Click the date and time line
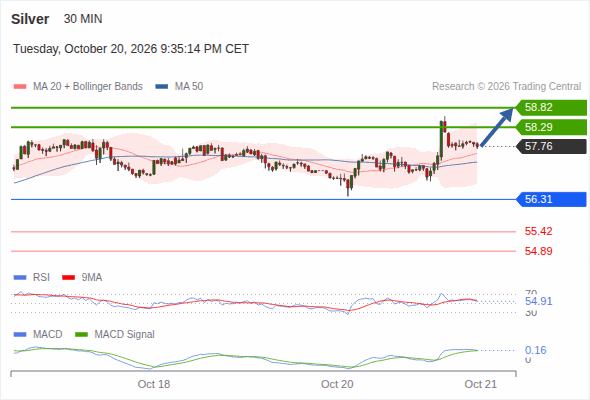This screenshot has width=590, height=400. point(131,49)
